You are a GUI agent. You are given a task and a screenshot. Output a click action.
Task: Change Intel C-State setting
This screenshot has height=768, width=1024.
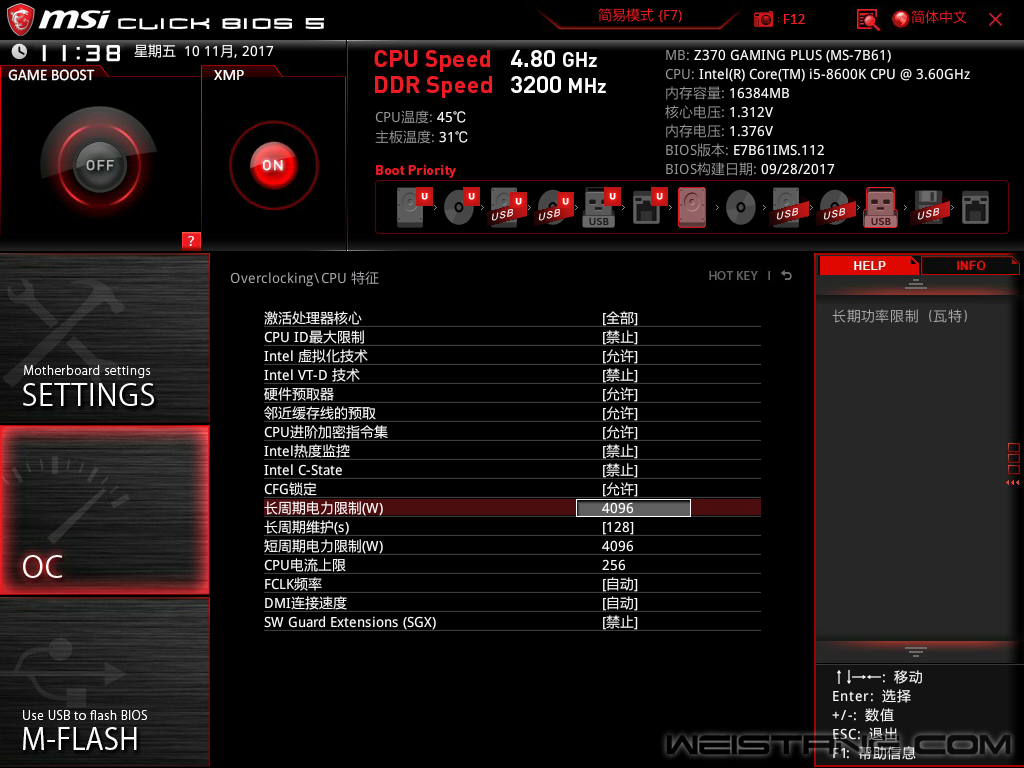[x=512, y=470]
